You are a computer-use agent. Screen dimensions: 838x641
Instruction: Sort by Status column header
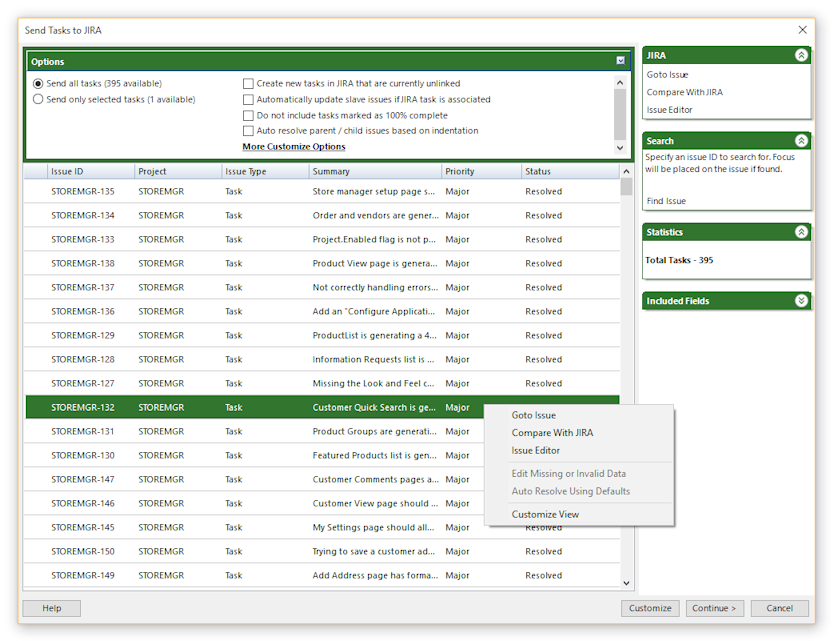coord(570,172)
